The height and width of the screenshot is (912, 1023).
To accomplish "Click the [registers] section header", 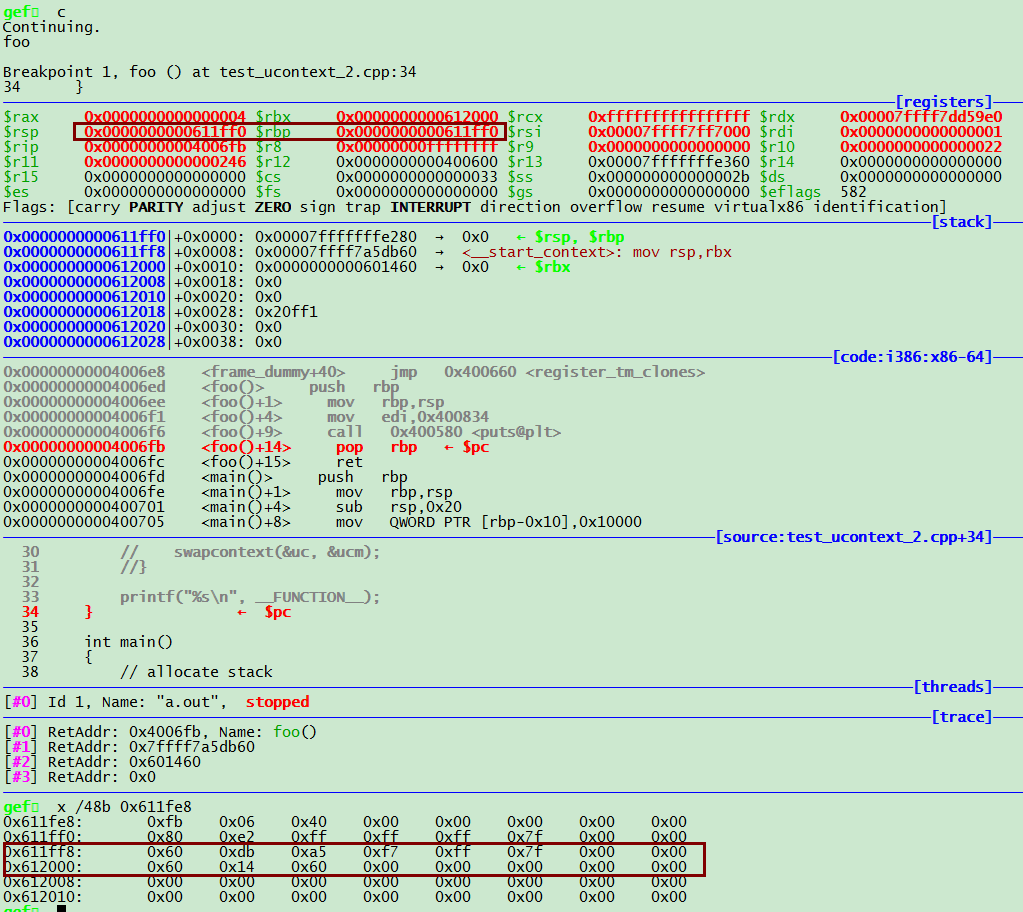I will click(x=943, y=102).
